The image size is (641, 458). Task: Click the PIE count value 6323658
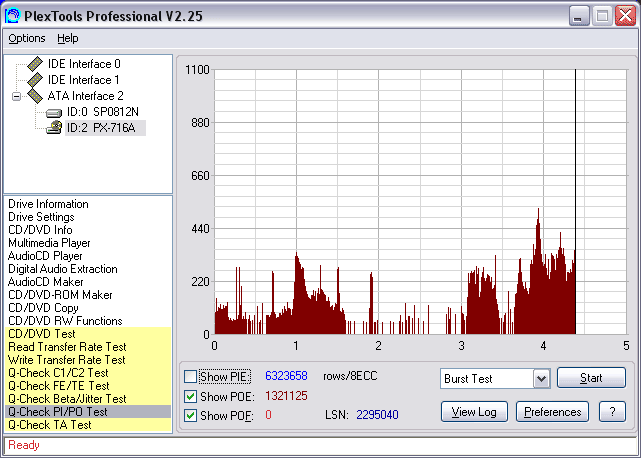286,376
